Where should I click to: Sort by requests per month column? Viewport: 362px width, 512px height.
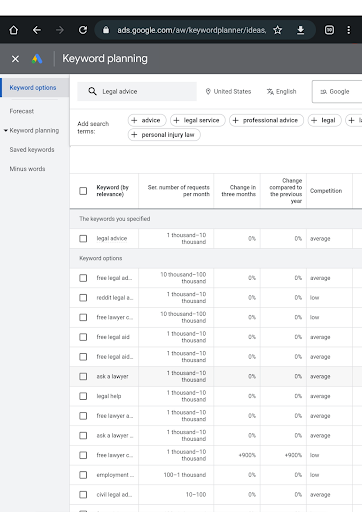pos(179,191)
